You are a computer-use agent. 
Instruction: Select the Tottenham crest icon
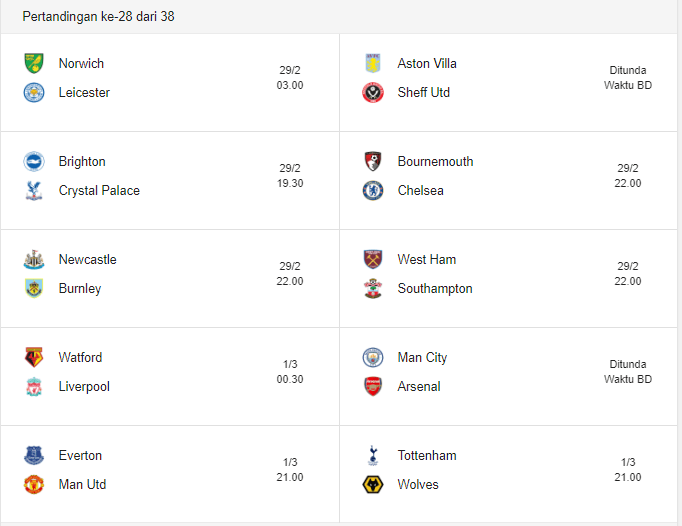(x=373, y=455)
